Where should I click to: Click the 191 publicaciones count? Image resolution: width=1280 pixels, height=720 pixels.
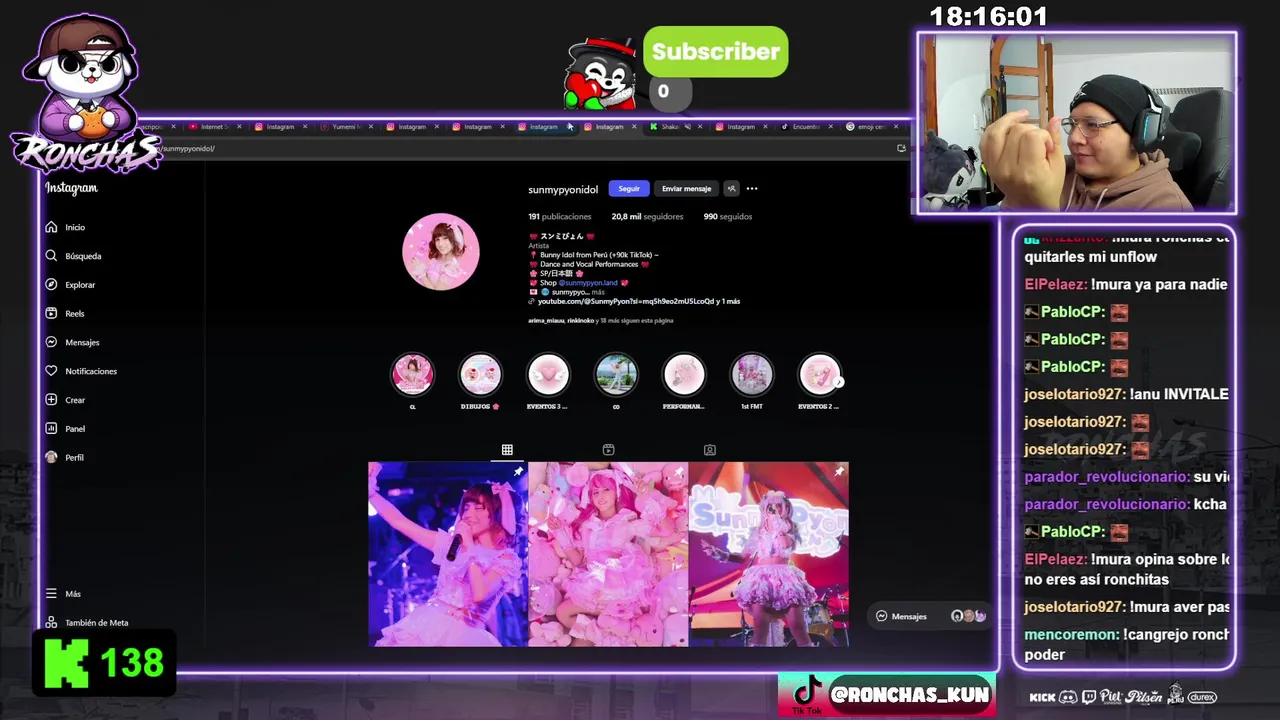click(x=560, y=216)
